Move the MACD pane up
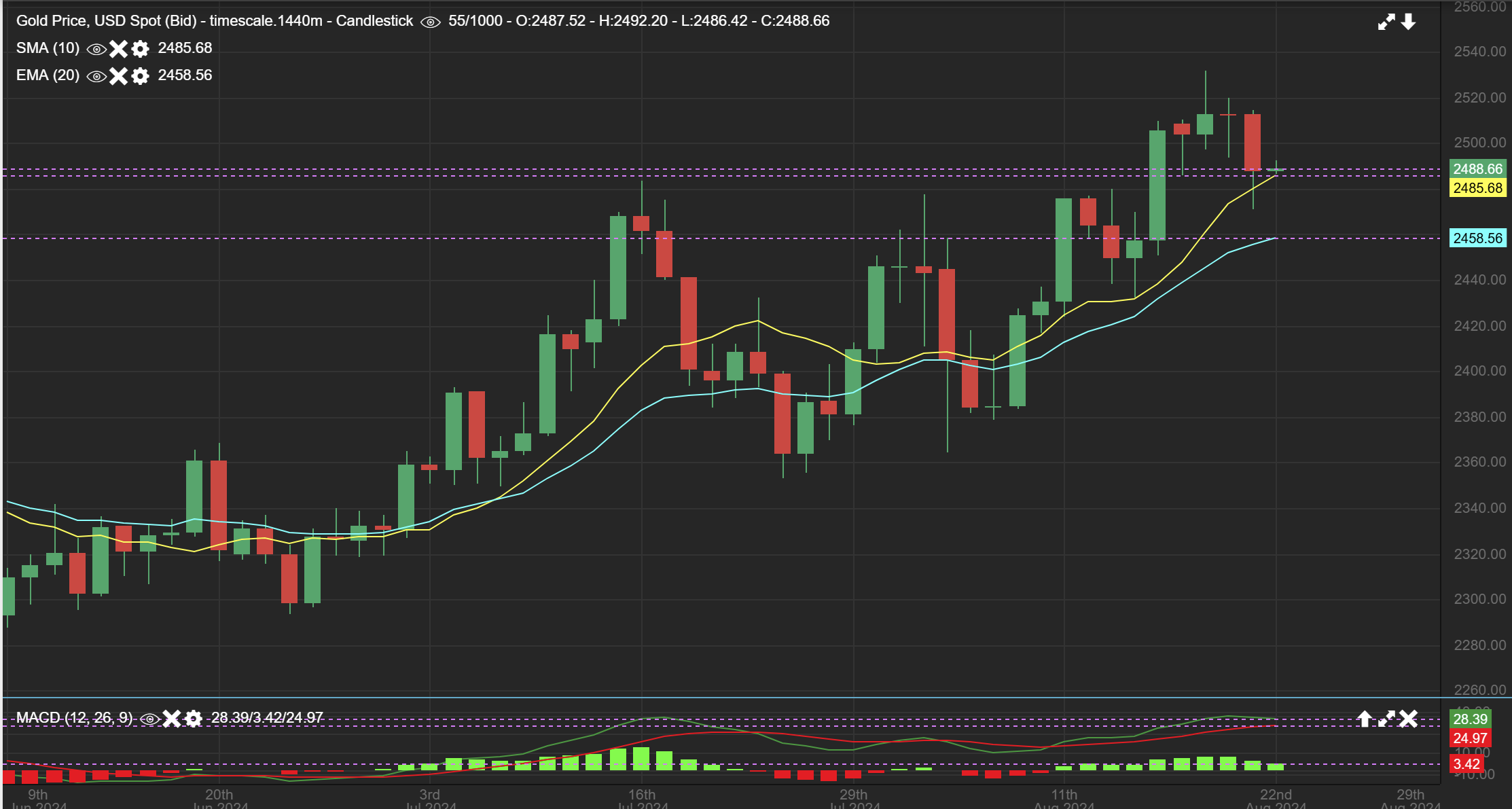 pyautogui.click(x=1364, y=718)
